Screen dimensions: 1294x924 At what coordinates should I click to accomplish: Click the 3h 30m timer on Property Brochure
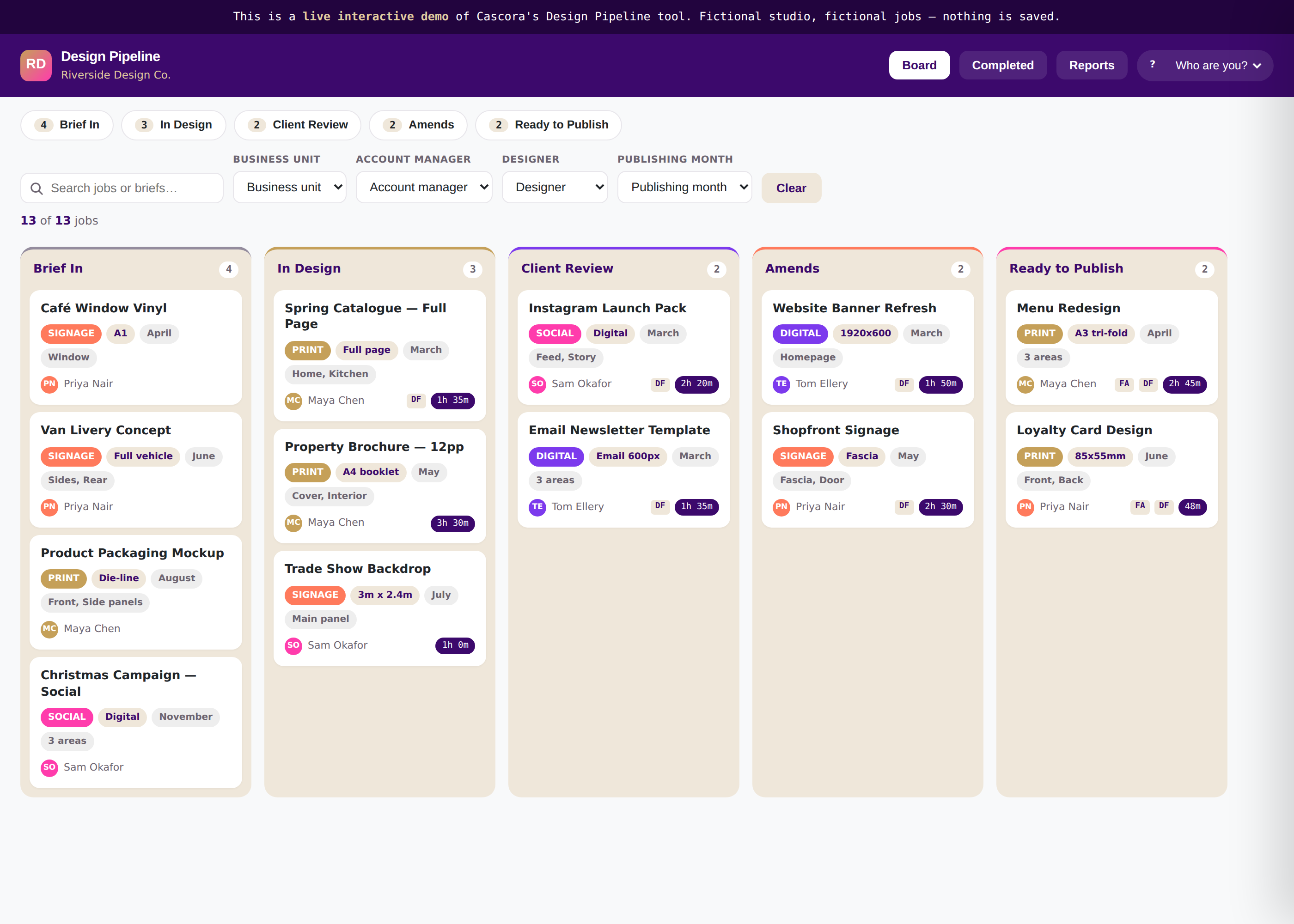[x=452, y=523]
